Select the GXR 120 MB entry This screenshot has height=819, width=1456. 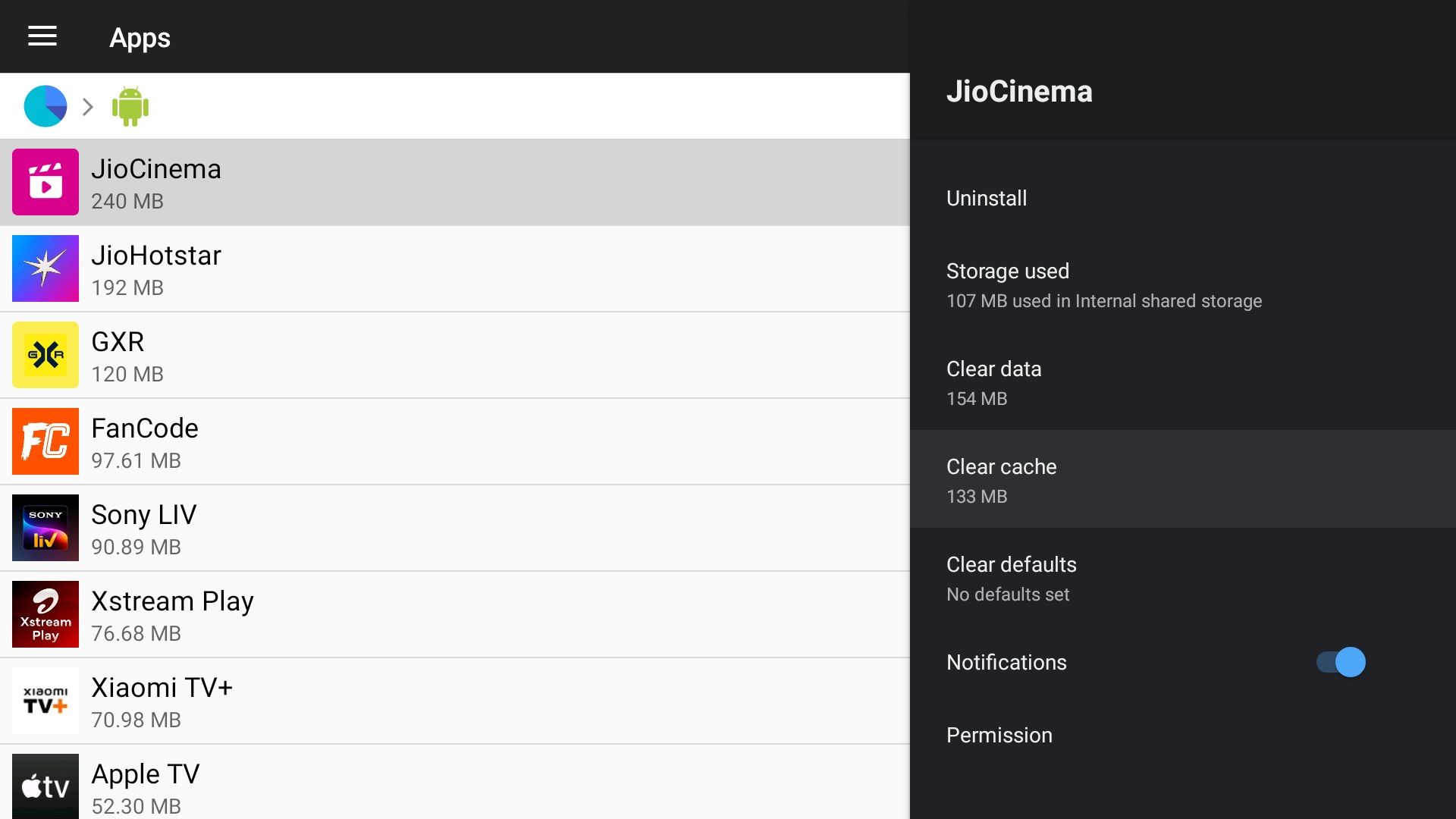pos(455,355)
